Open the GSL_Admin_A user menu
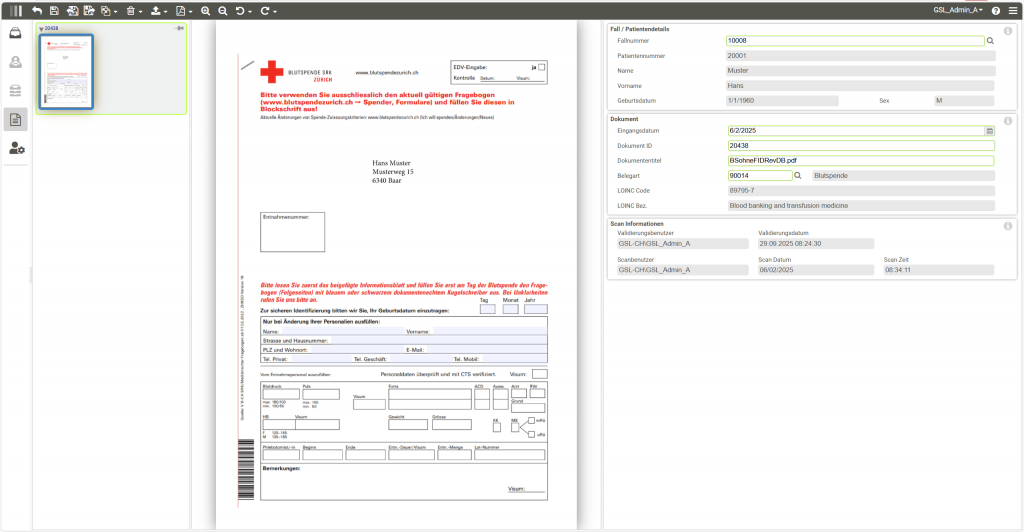Viewport: 1024px width, 532px height. (957, 10)
